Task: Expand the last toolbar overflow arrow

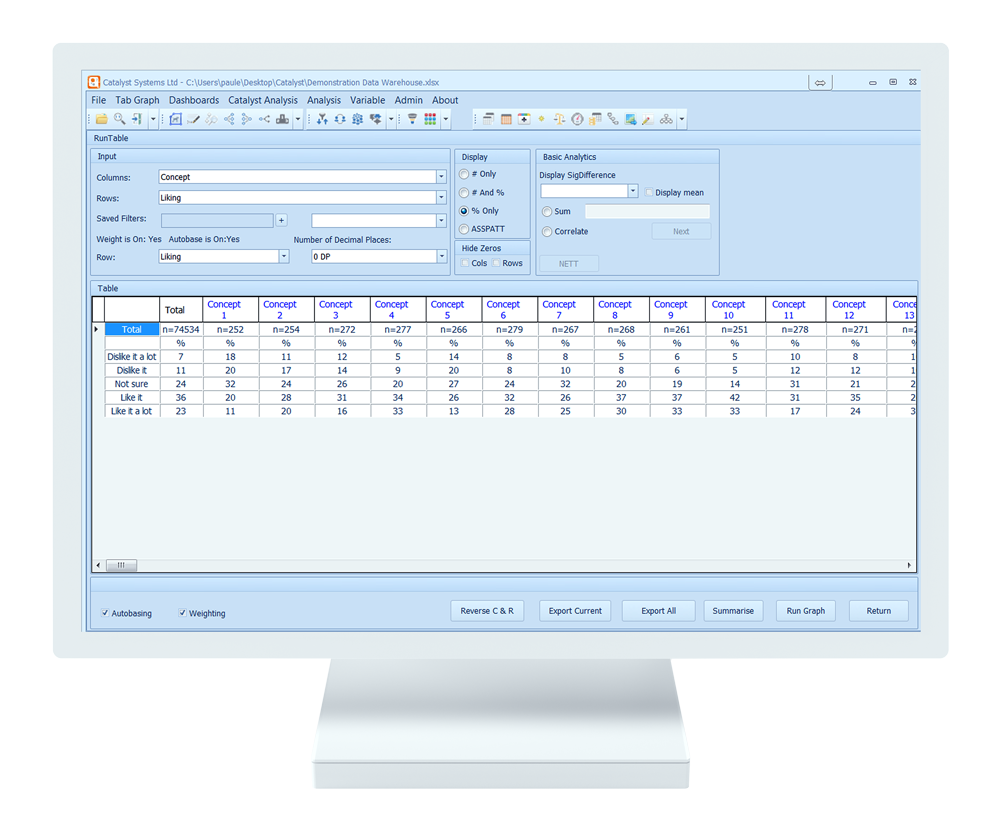Action: point(682,119)
